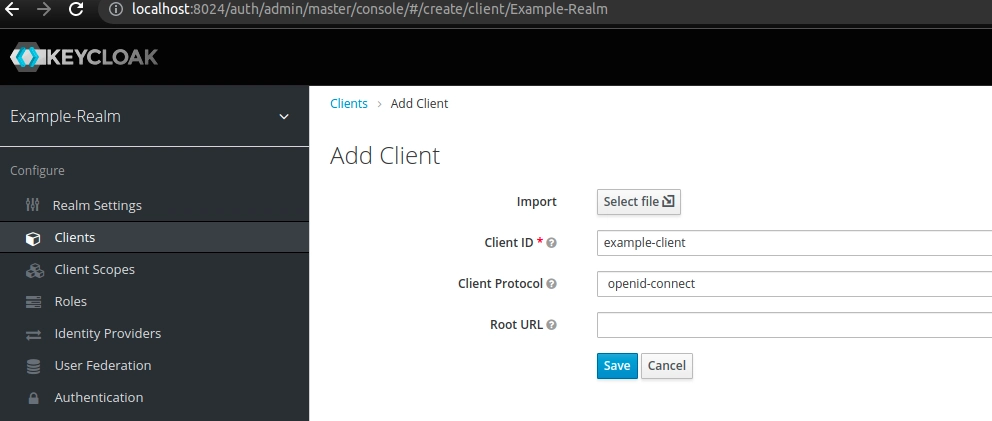Viewport: 992px width, 421px height.
Task: Open the Client Protocol openid-connect dropdown
Action: pyautogui.click(x=794, y=284)
